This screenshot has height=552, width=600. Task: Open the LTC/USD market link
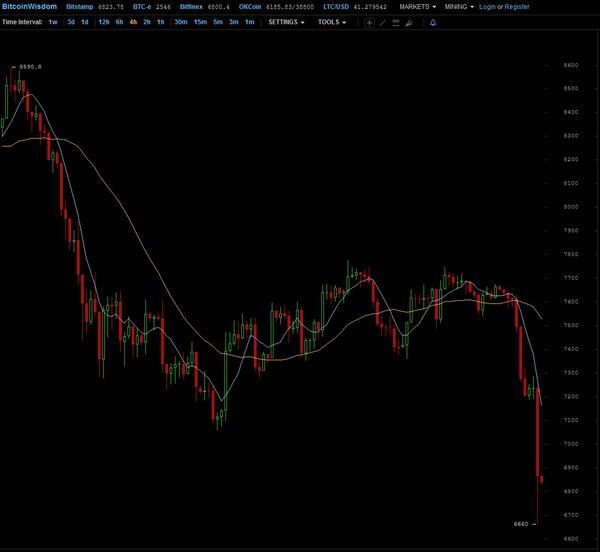pyautogui.click(x=336, y=7)
